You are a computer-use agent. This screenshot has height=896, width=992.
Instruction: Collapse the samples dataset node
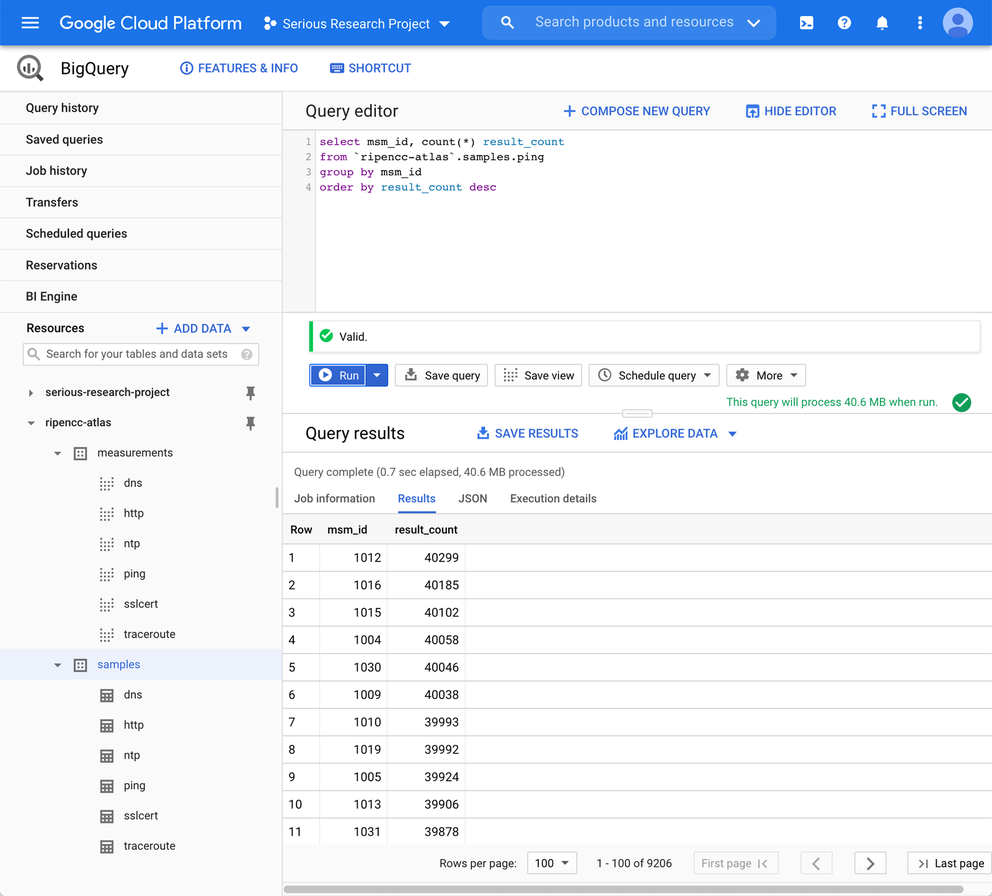[58, 665]
